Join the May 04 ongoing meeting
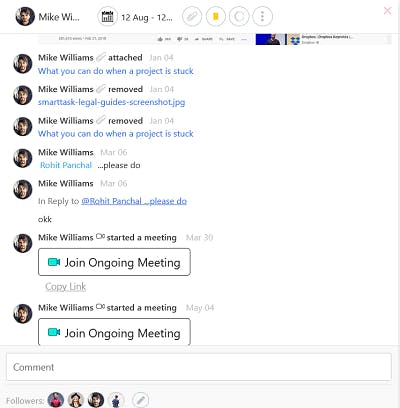The width and height of the screenshot is (400, 408). (114, 332)
